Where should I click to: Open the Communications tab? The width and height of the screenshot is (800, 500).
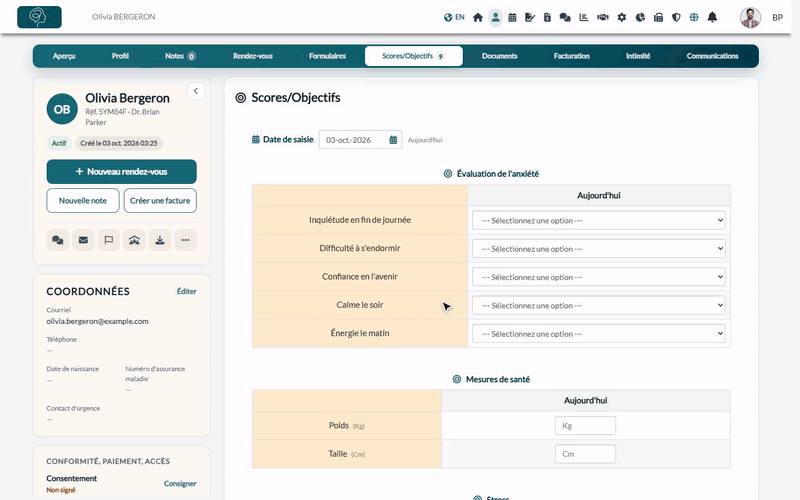click(x=712, y=56)
